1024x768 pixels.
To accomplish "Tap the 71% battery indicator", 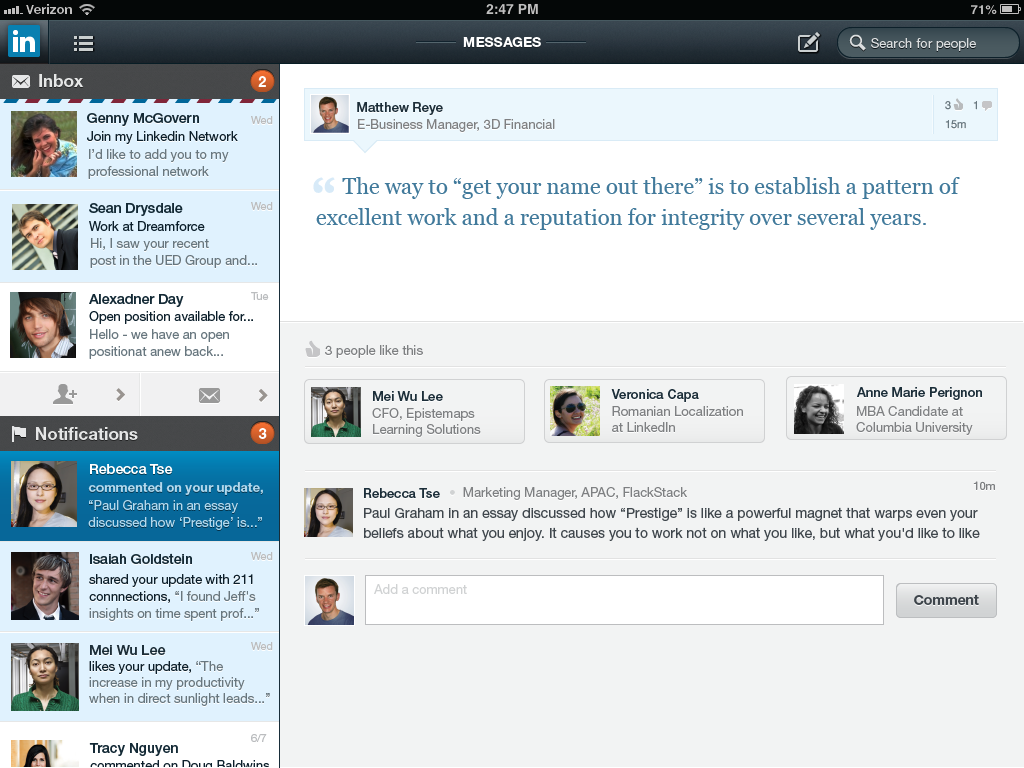I will tap(995, 9).
